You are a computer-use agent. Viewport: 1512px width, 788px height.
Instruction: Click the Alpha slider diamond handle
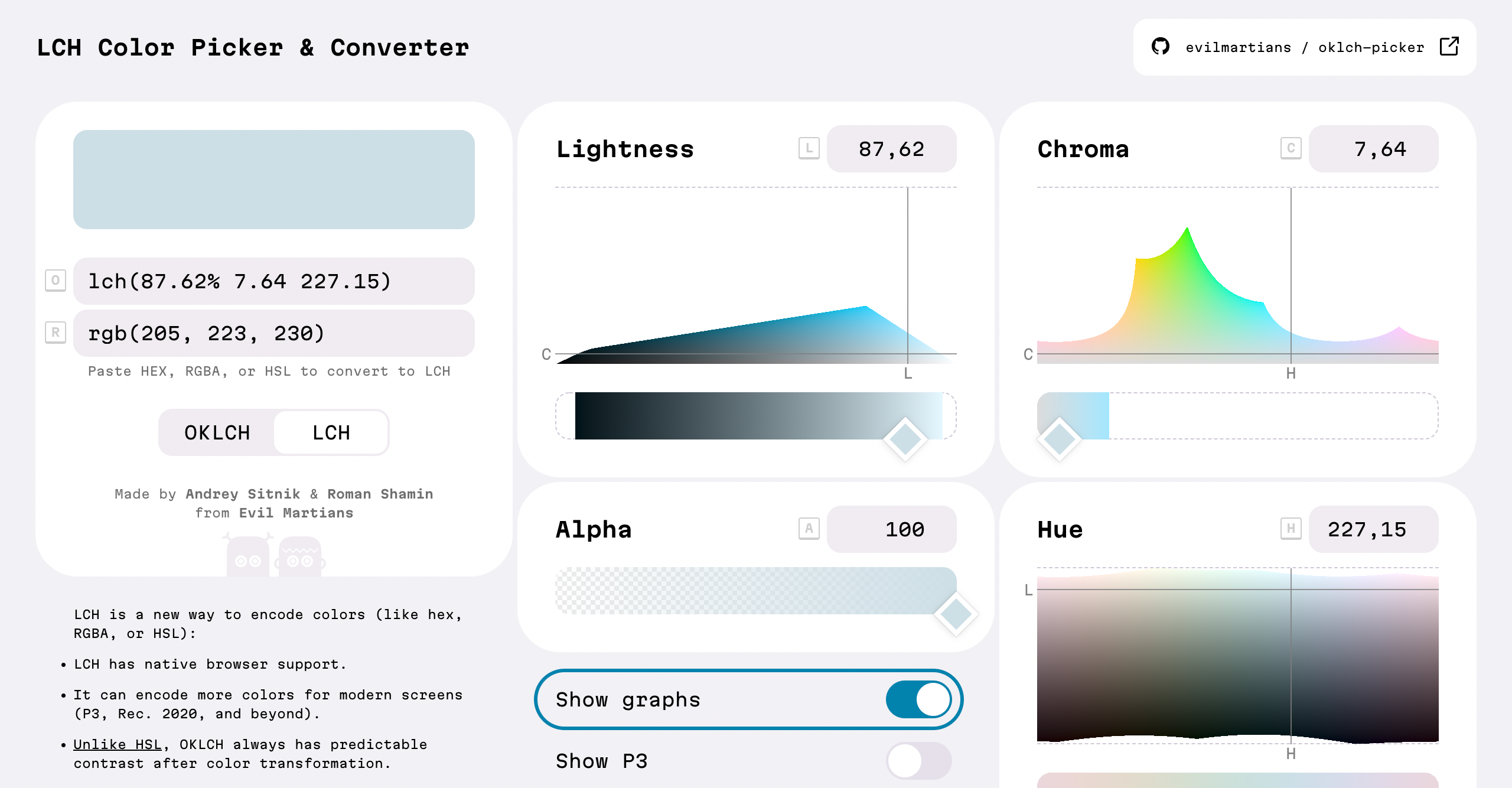(956, 614)
